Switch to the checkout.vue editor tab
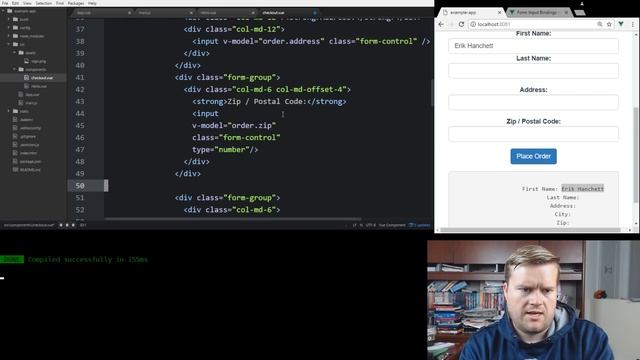 point(288,13)
